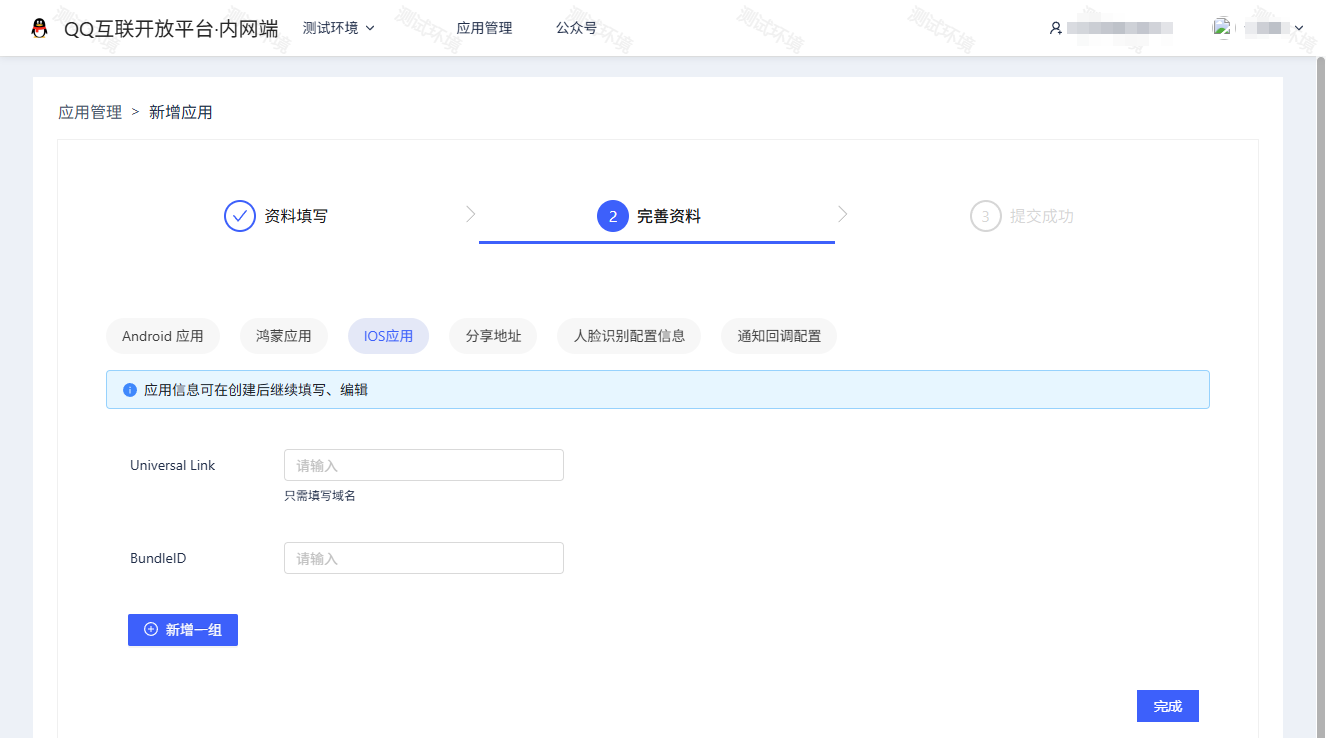The width and height of the screenshot is (1326, 738).
Task: Click the account avatar image
Action: pyautogui.click(x=1222, y=27)
